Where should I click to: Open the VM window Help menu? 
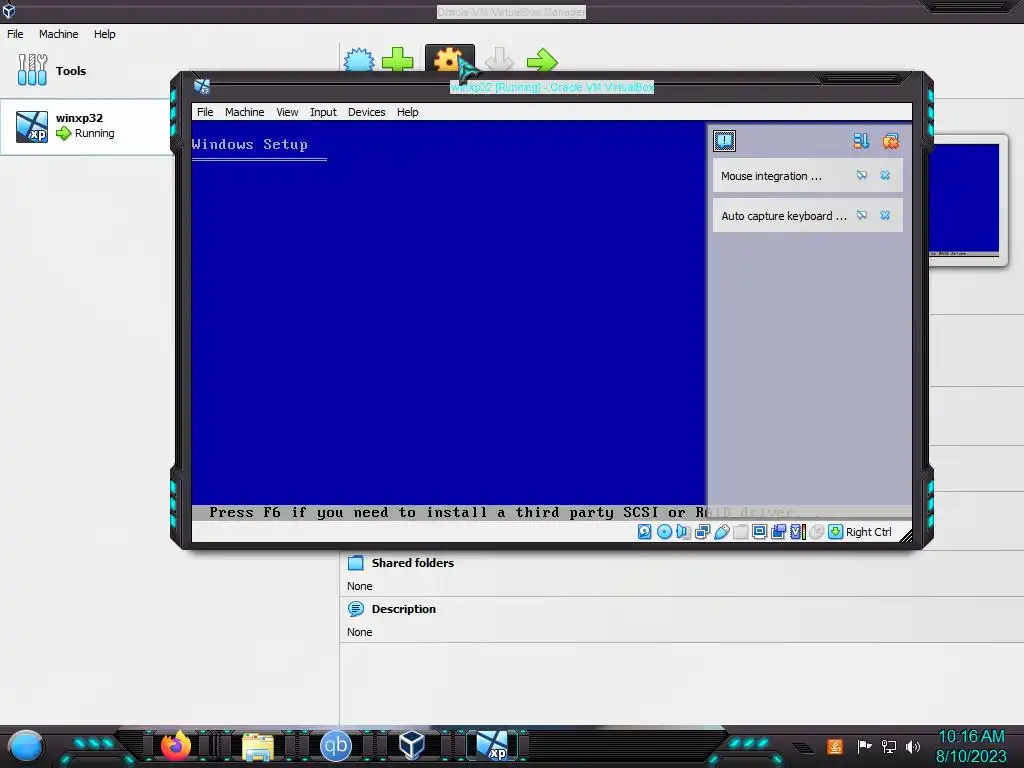click(x=408, y=112)
